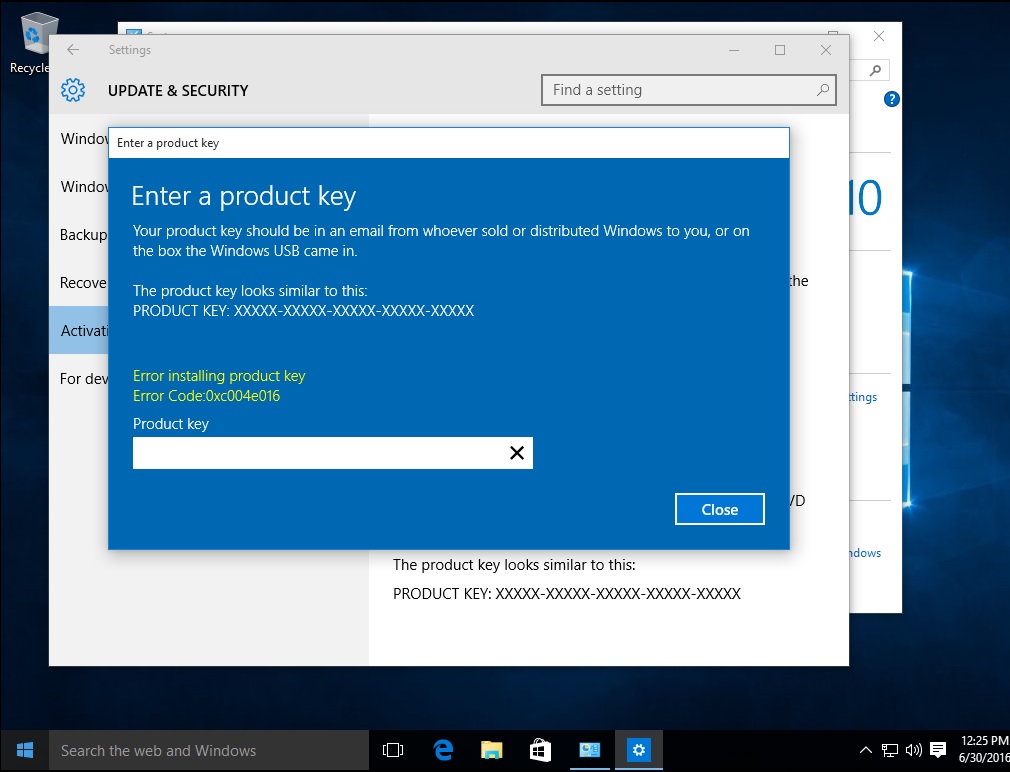The image size is (1010, 772).
Task: Click the Error installing product key message
Action: (x=219, y=376)
